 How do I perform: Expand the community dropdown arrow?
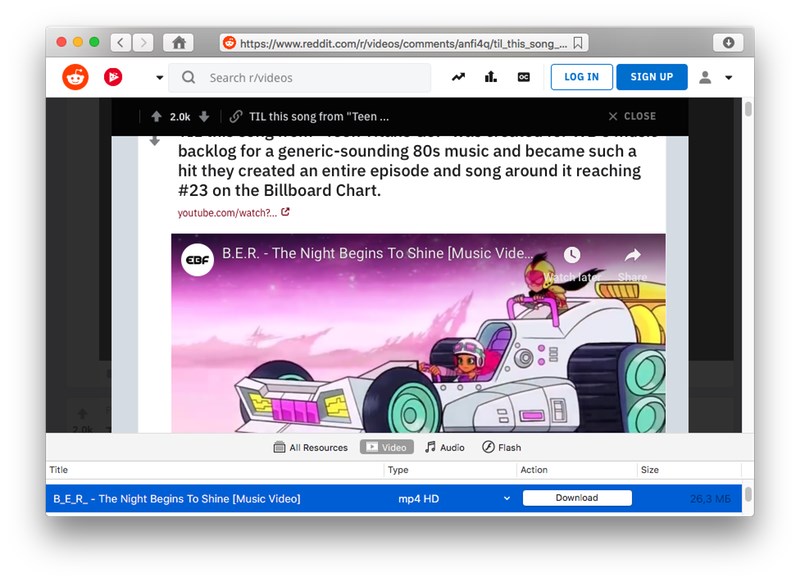click(159, 78)
